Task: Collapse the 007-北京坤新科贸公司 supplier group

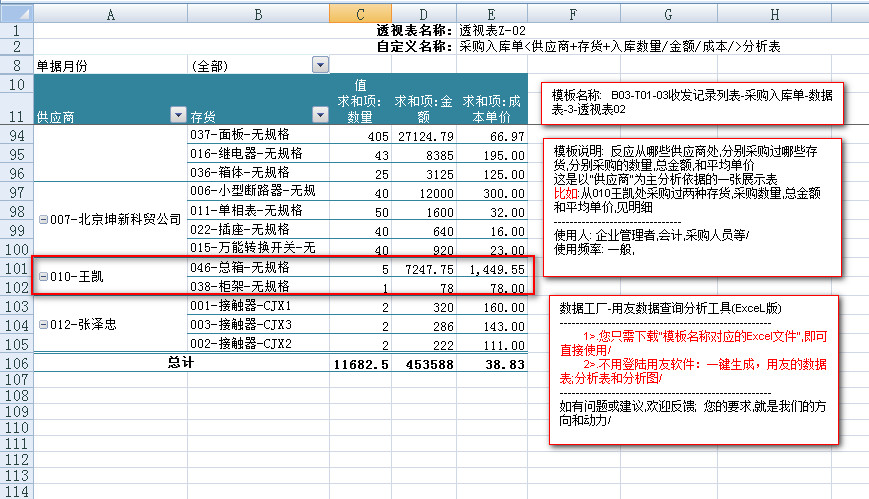Action: [x=42, y=219]
